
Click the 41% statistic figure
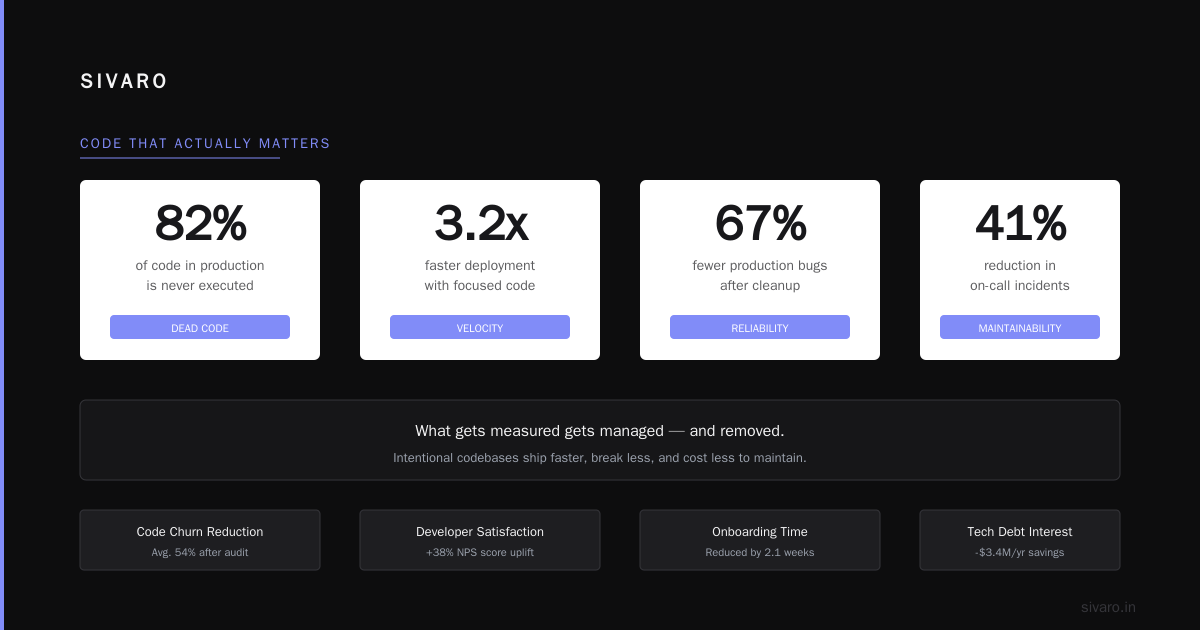coord(1020,223)
